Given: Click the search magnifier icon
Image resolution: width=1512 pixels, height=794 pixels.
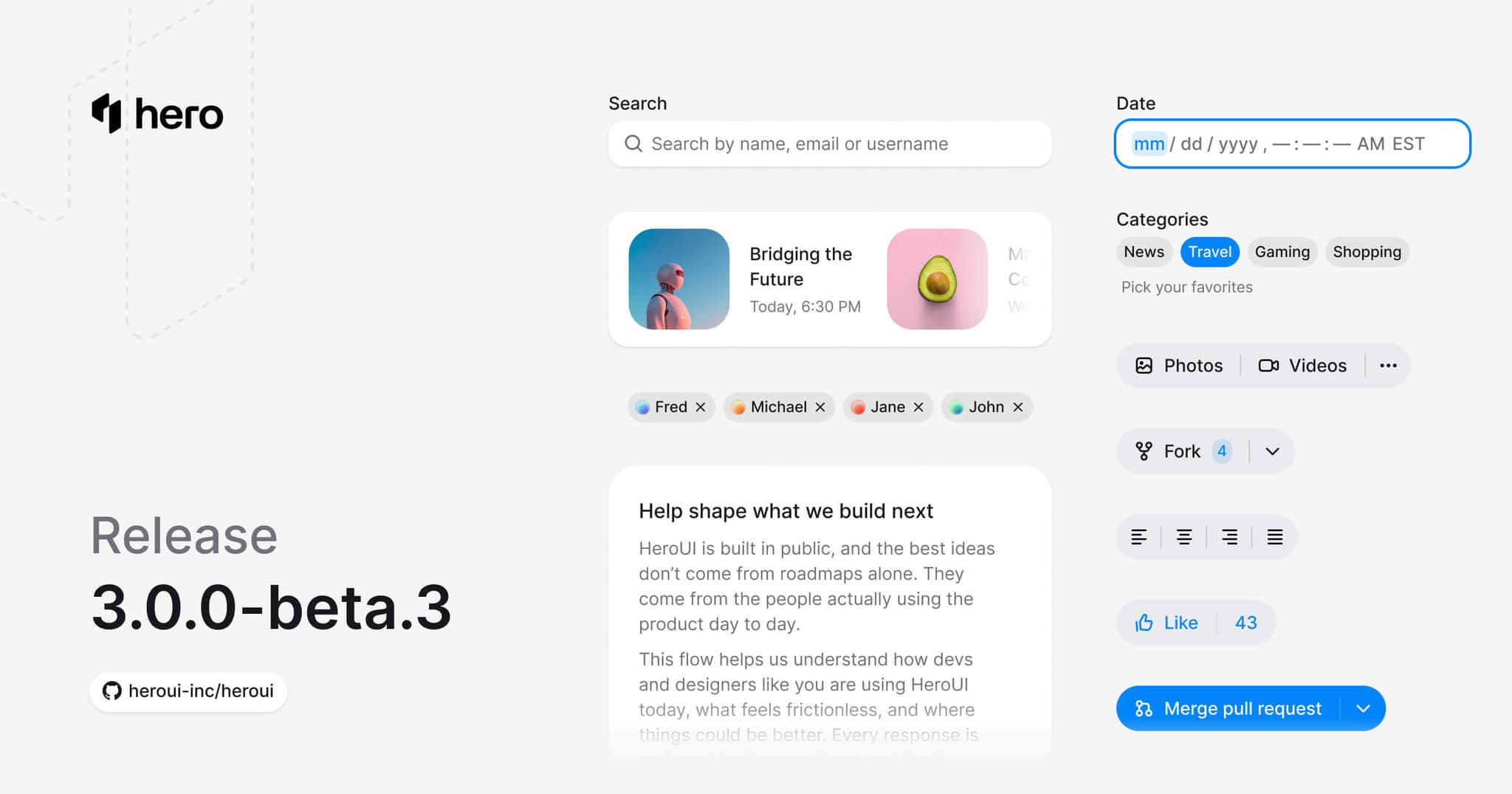Looking at the screenshot, I should coord(633,144).
